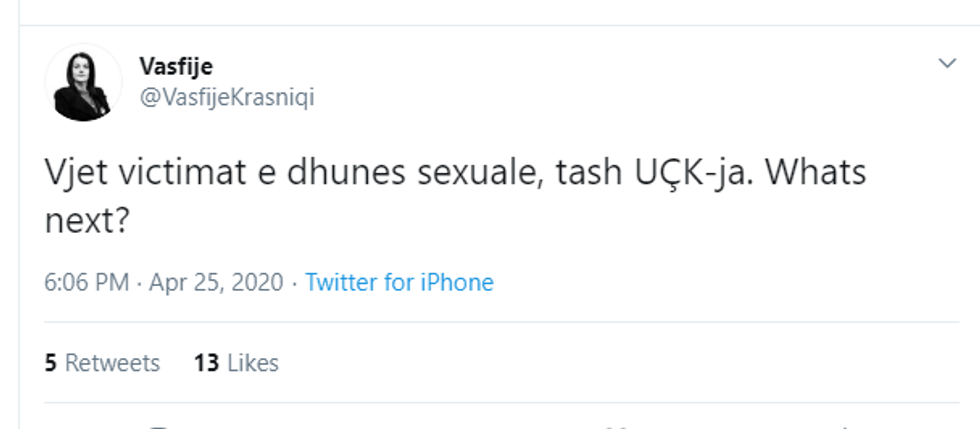Show the "13 Likes" list

pyautogui.click(x=236, y=362)
